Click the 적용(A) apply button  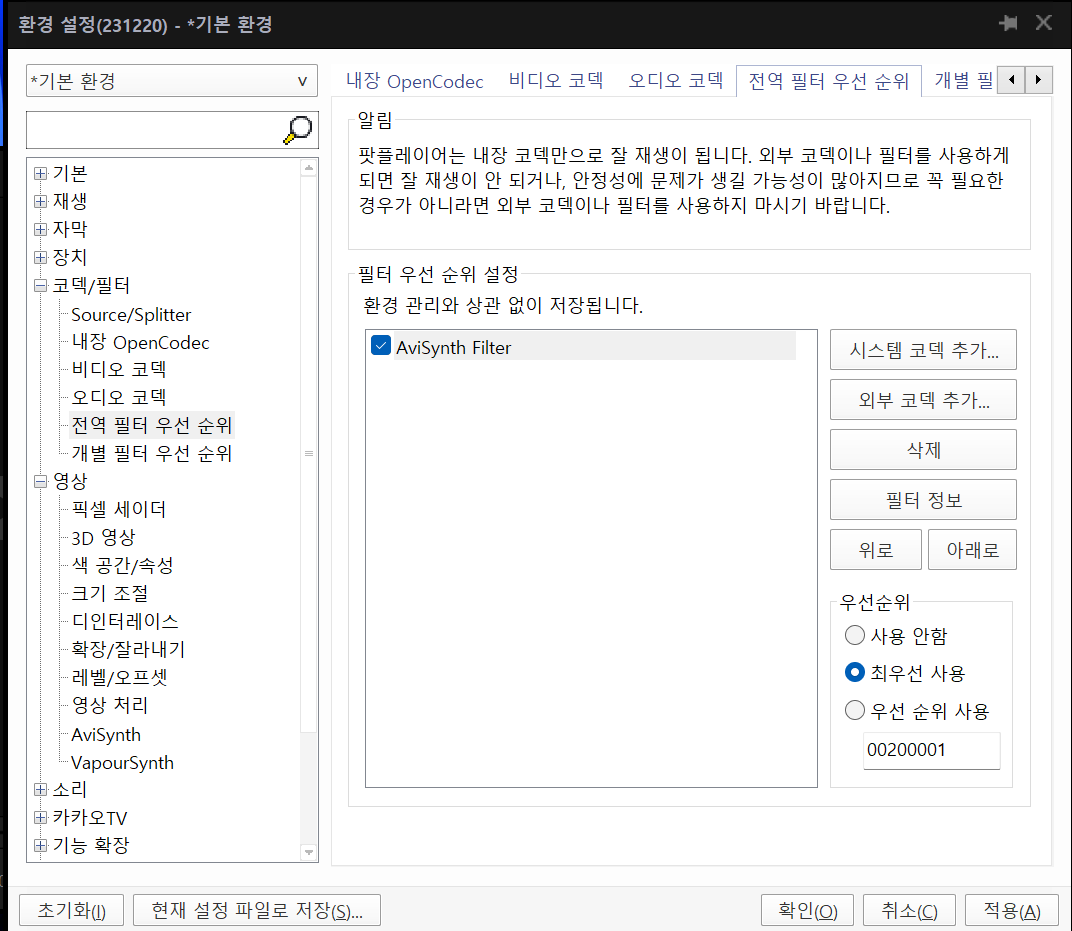(x=1011, y=911)
